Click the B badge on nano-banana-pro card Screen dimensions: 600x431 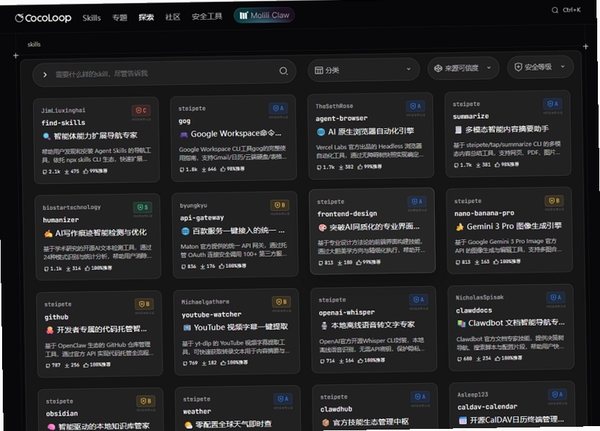click(x=554, y=201)
